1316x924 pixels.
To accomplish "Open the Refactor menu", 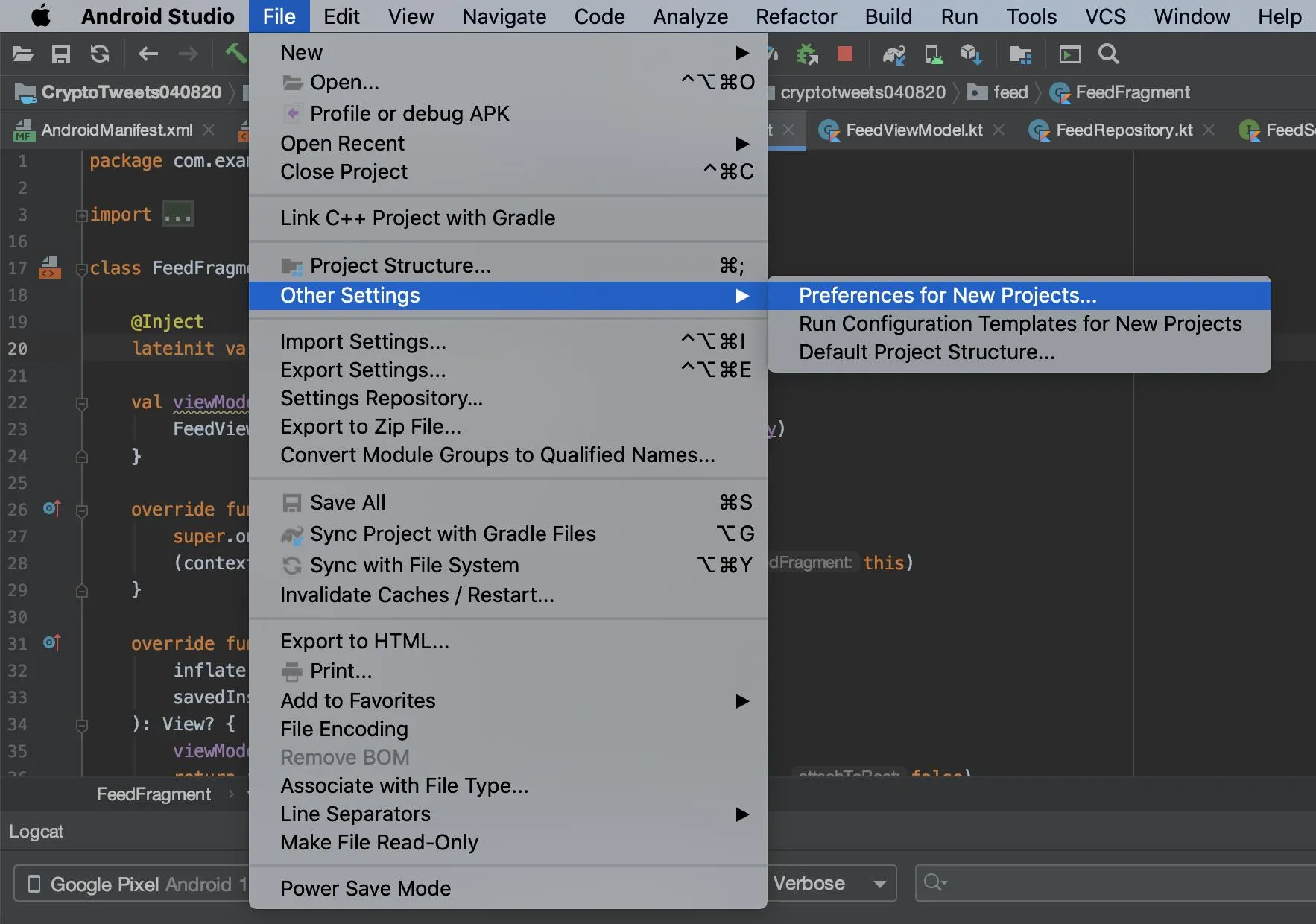I will coord(796,16).
